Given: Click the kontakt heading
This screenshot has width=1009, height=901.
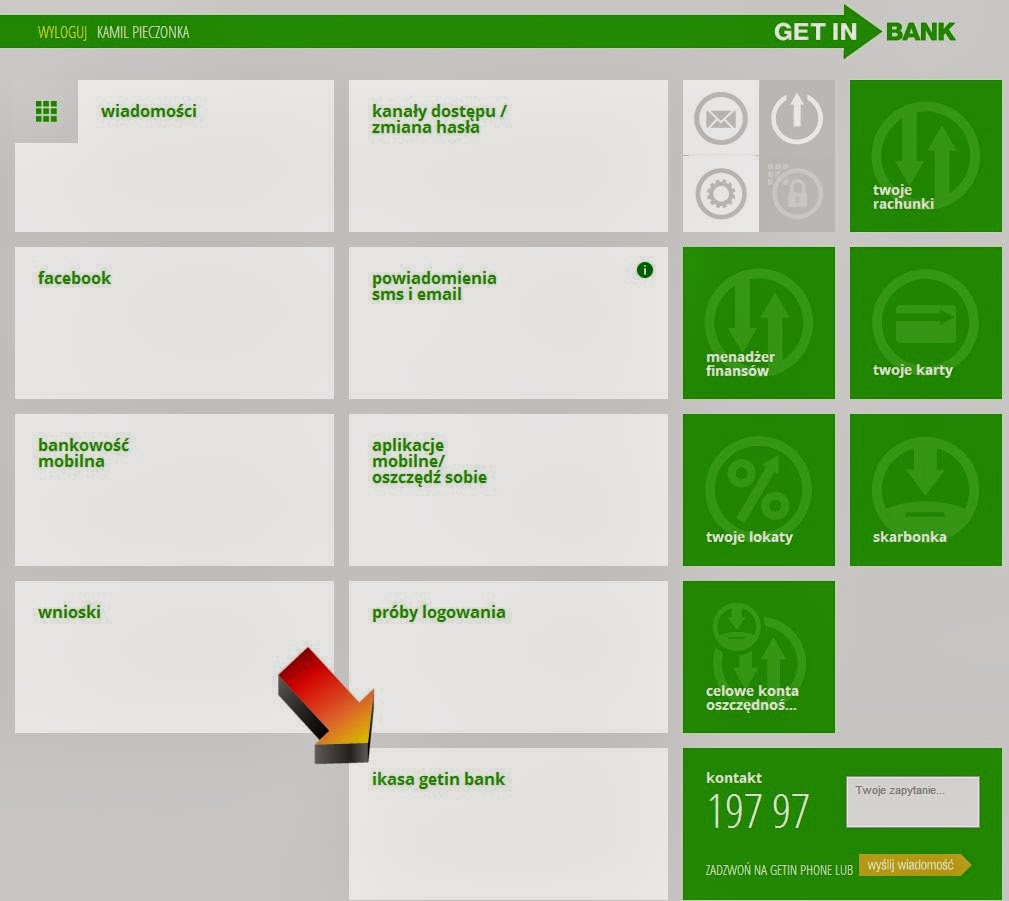Looking at the screenshot, I should 734,778.
